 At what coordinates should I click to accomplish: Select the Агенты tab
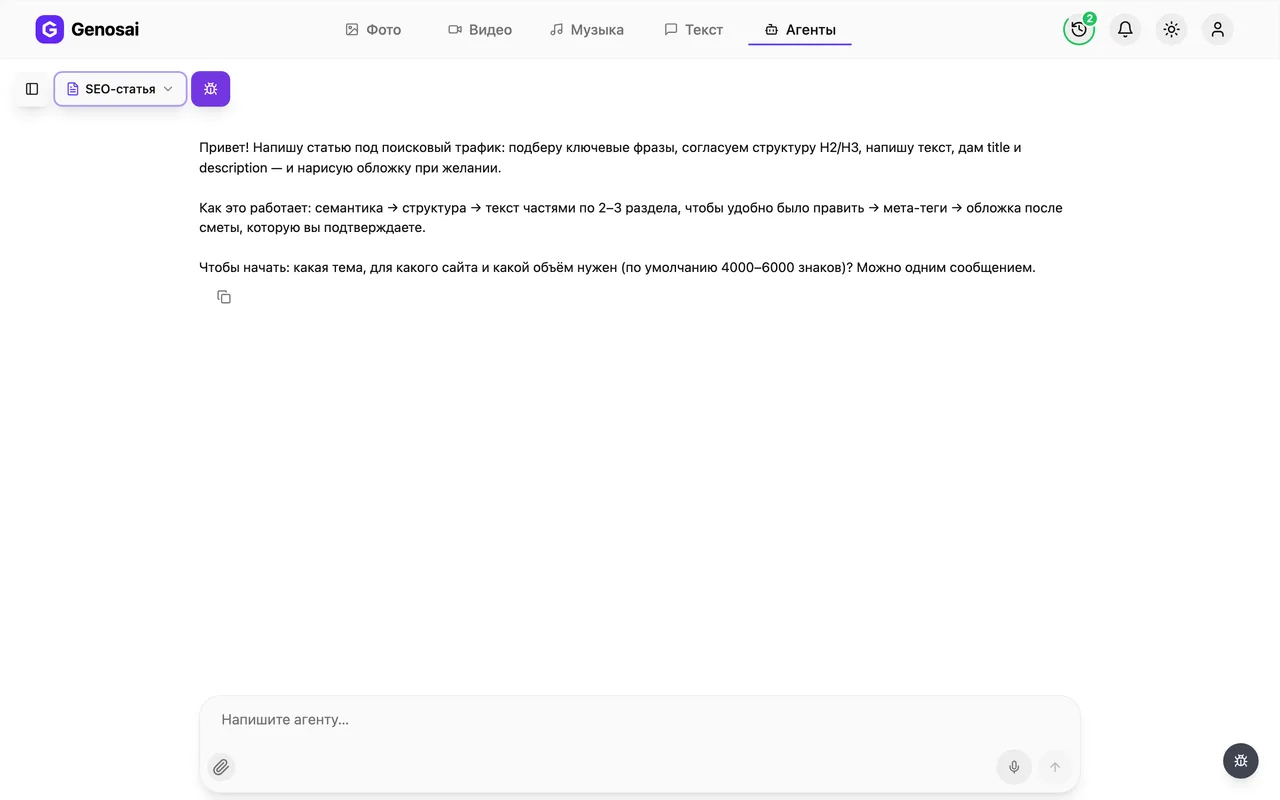click(800, 30)
